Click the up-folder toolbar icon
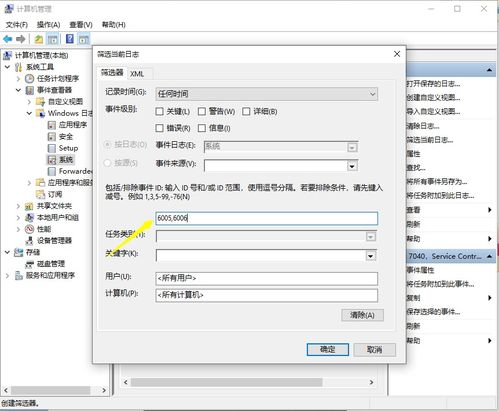The image size is (499, 411). [39, 39]
